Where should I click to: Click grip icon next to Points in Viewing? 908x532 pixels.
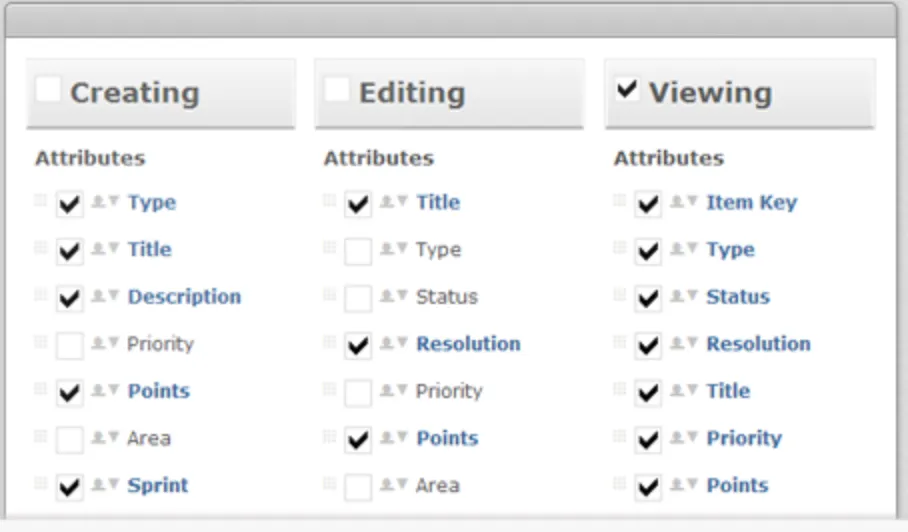click(x=619, y=484)
